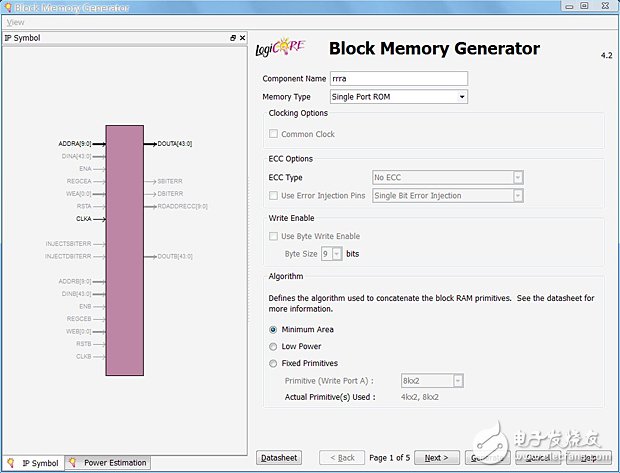Open the Byte Size dropdown
620x473 pixels.
(336, 255)
